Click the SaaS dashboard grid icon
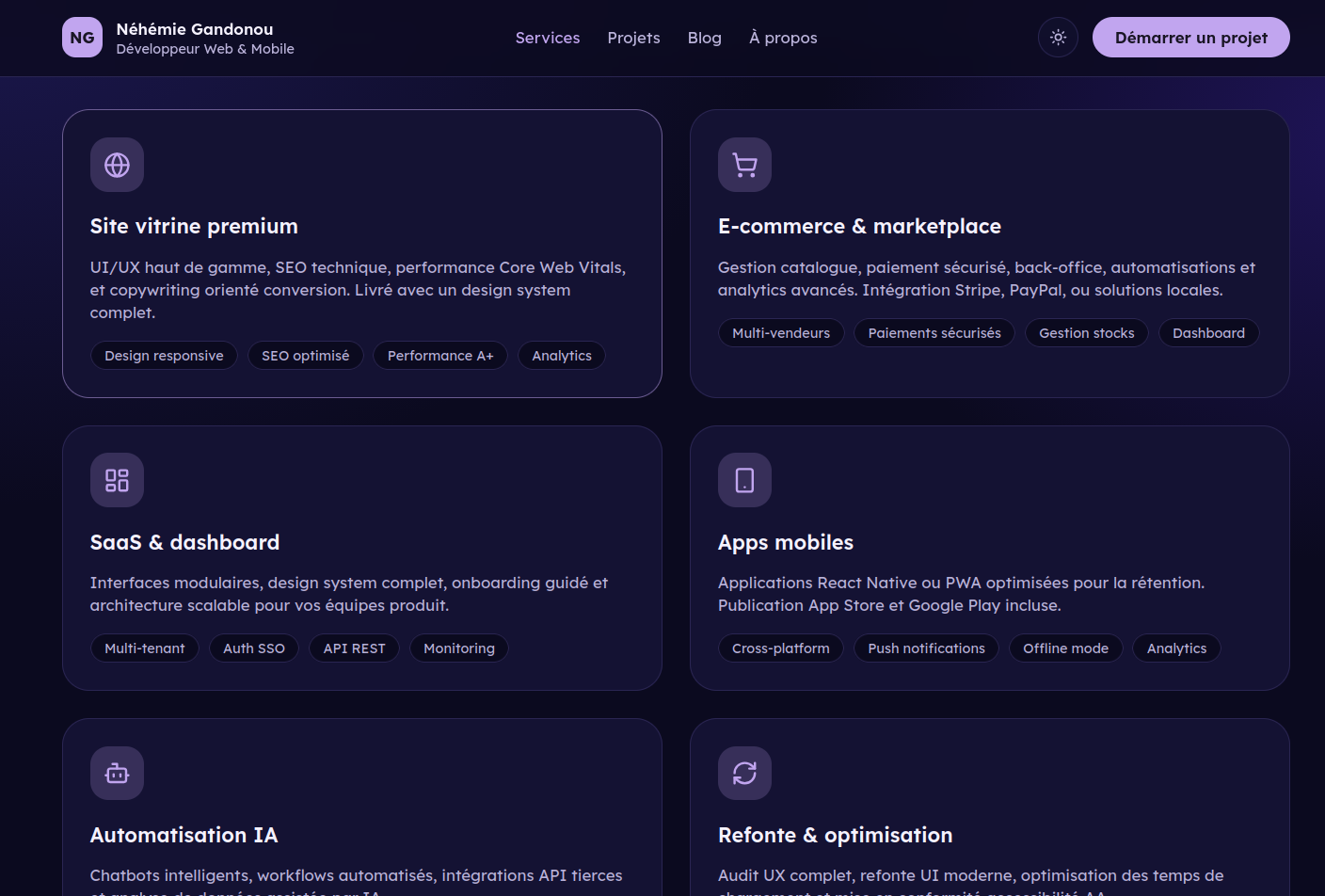Screen dimensions: 1325x896 pos(117,480)
